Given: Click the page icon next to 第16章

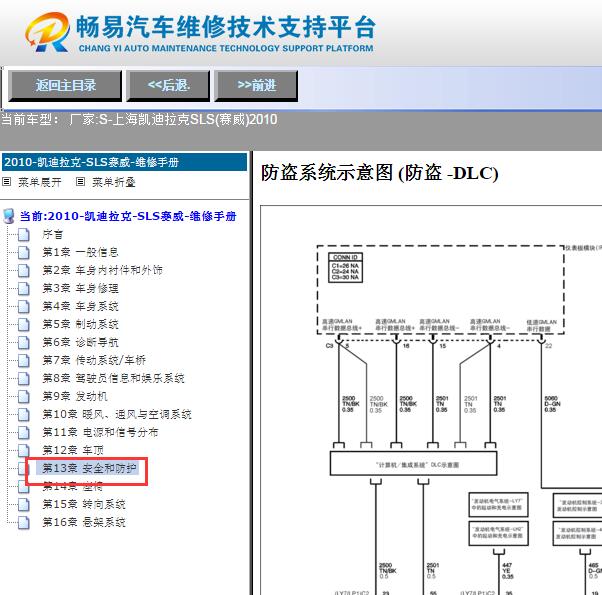Looking at the screenshot, I should click(x=24, y=522).
